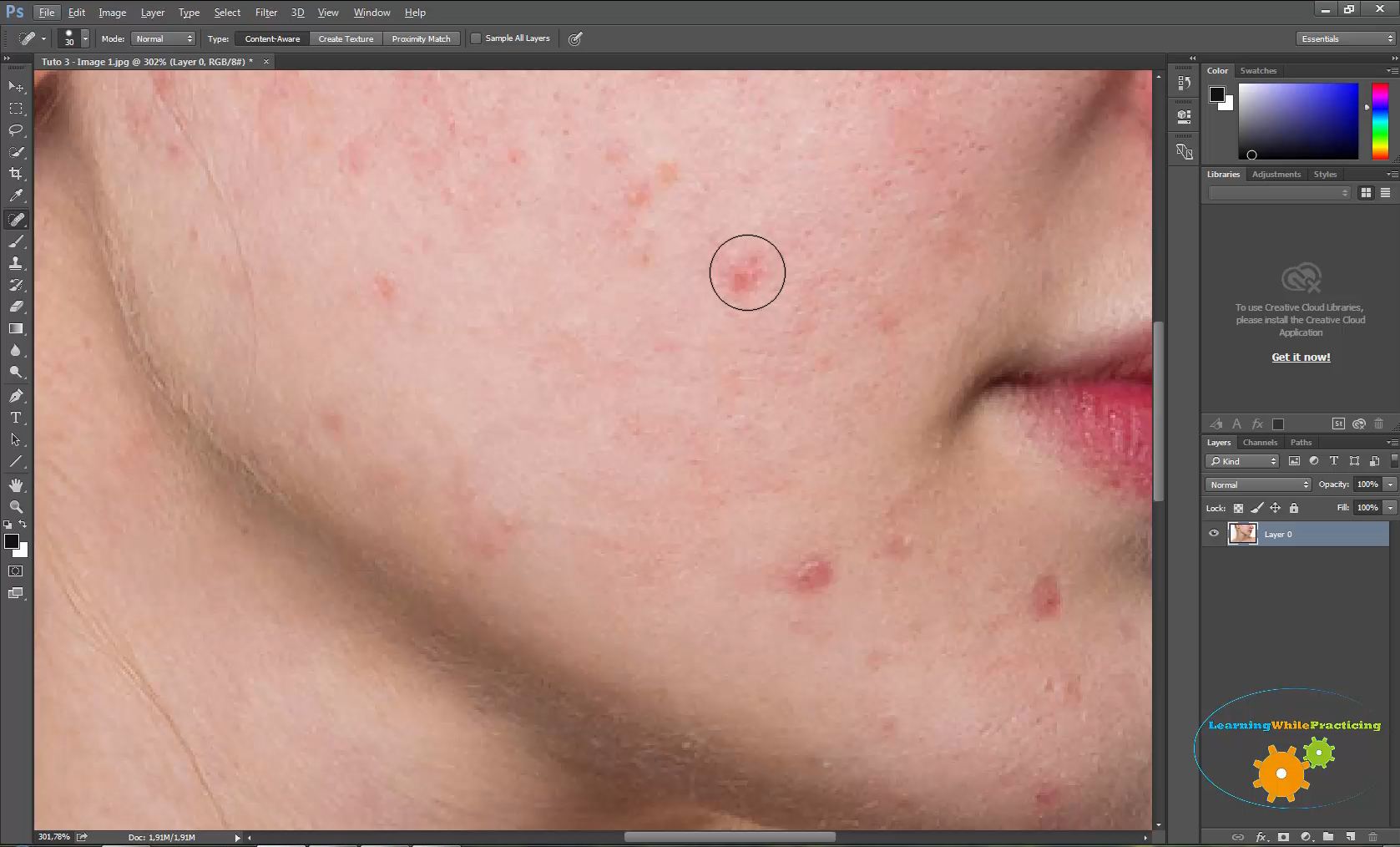Open the Essentials workspace dropdown
Image resolution: width=1400 pixels, height=847 pixels.
point(1346,38)
